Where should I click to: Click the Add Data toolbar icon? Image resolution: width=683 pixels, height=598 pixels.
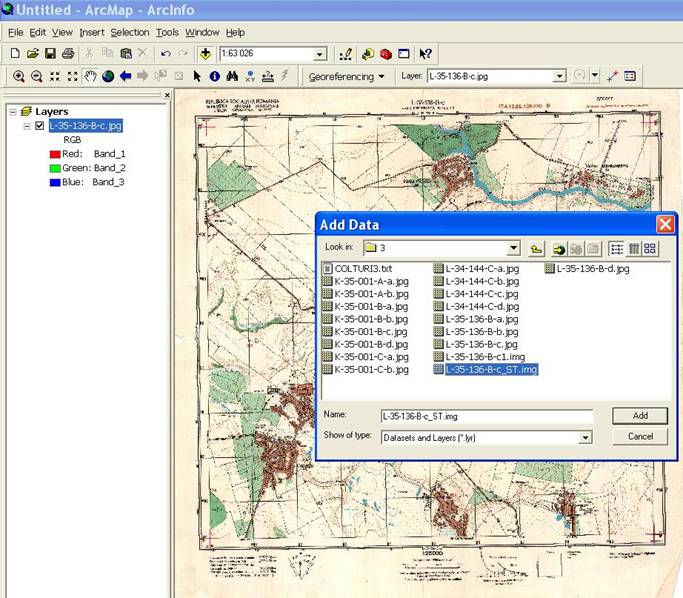[x=206, y=54]
